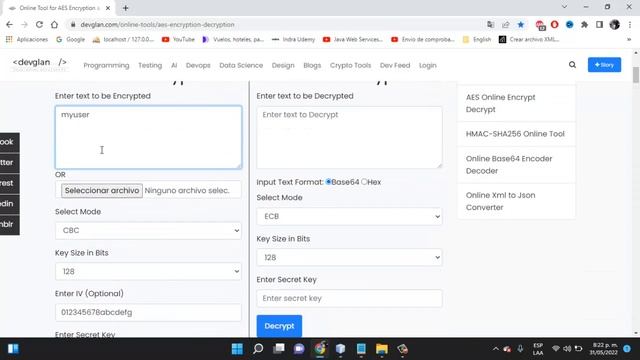Open the Opera extension icon
The width and height of the screenshot is (640, 360).
pos(554,24)
